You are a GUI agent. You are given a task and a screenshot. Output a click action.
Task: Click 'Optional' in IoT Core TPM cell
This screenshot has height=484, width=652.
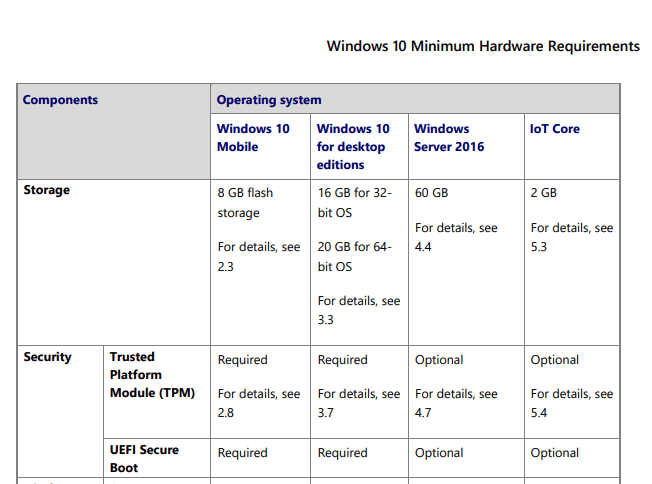tap(554, 360)
